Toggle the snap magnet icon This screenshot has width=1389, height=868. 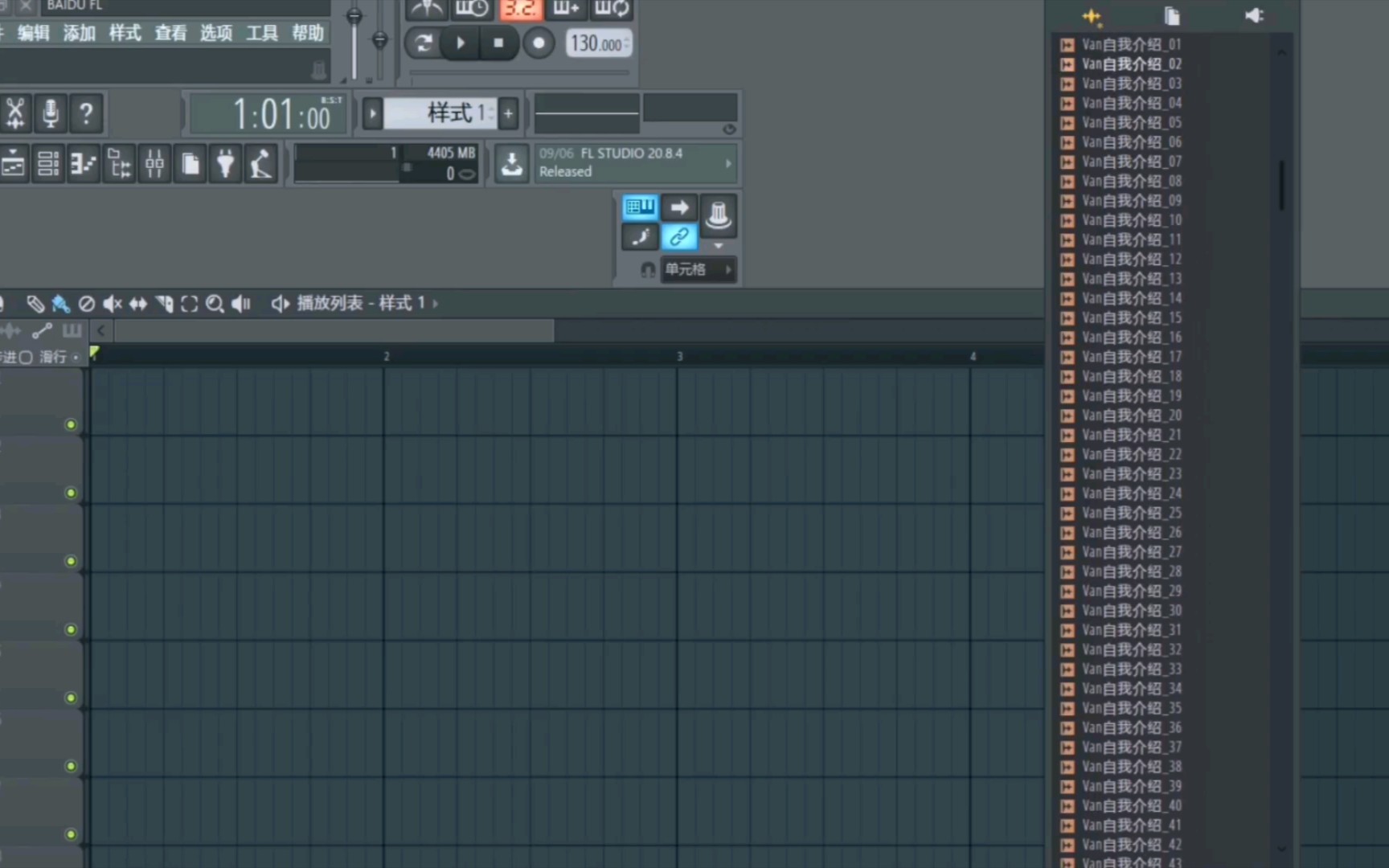[x=647, y=270]
